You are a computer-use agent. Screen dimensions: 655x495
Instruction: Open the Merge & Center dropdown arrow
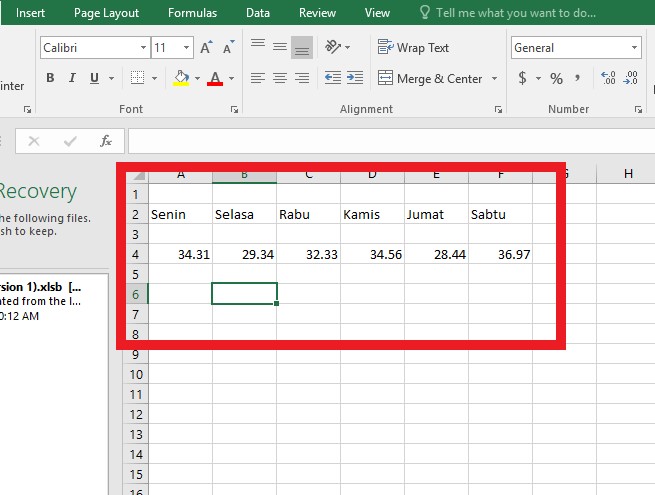pos(495,79)
